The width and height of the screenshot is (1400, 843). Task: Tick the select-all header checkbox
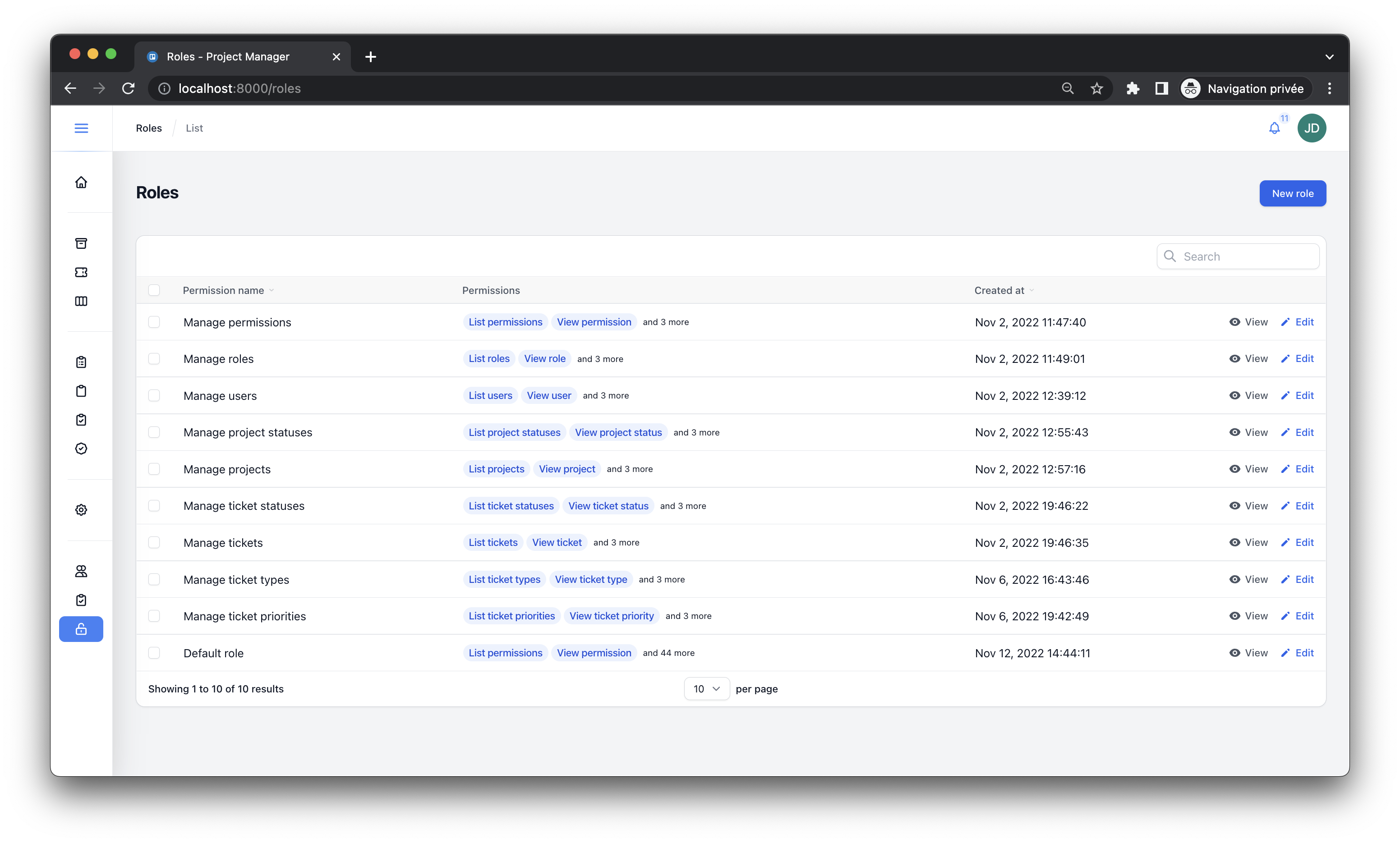(154, 290)
